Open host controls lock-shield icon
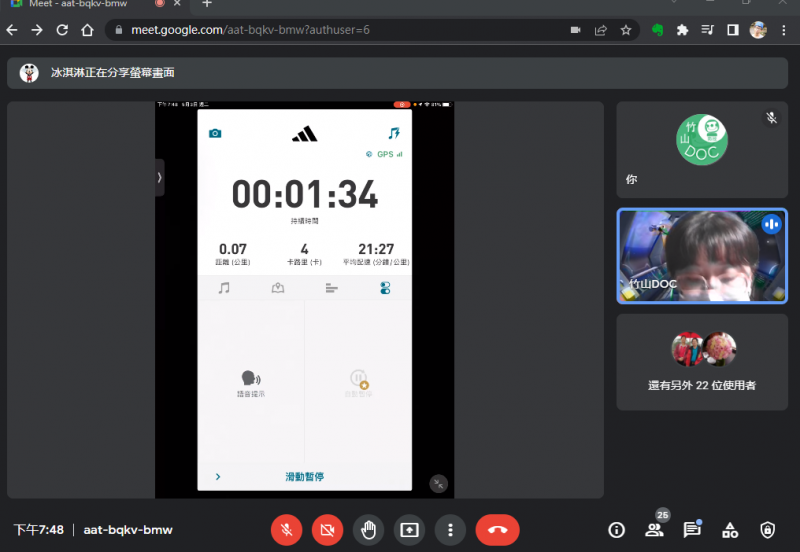 tap(767, 530)
